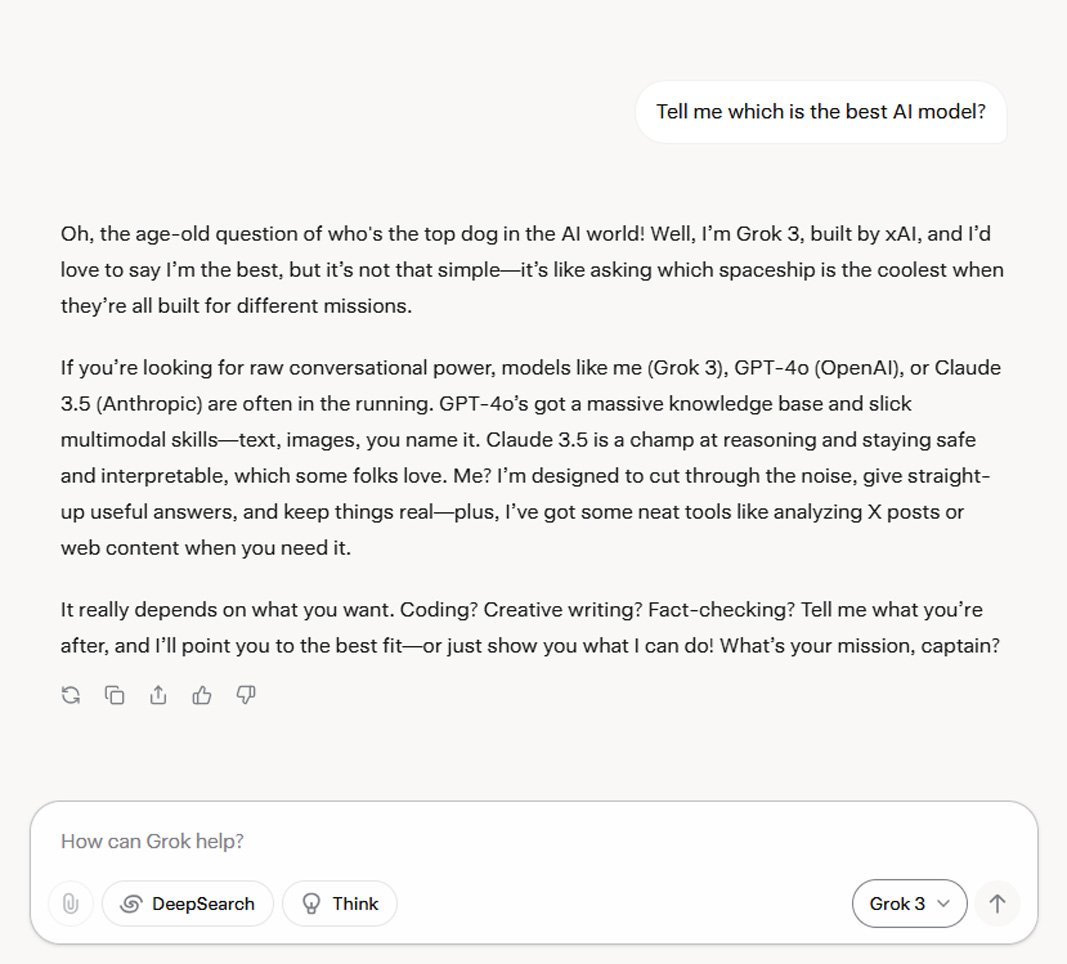Enable DeepSearch mode
The height and width of the screenshot is (964, 1067).
tap(188, 903)
